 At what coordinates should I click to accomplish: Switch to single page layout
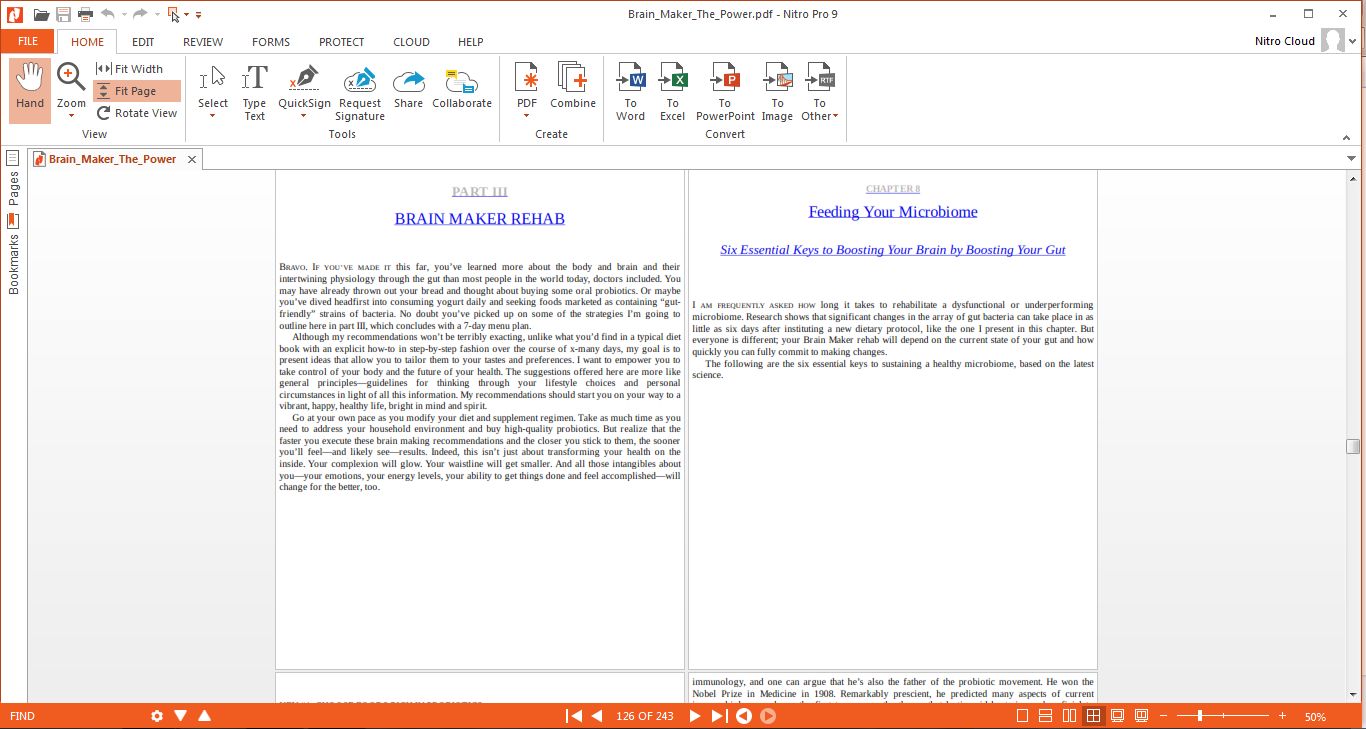1022,716
